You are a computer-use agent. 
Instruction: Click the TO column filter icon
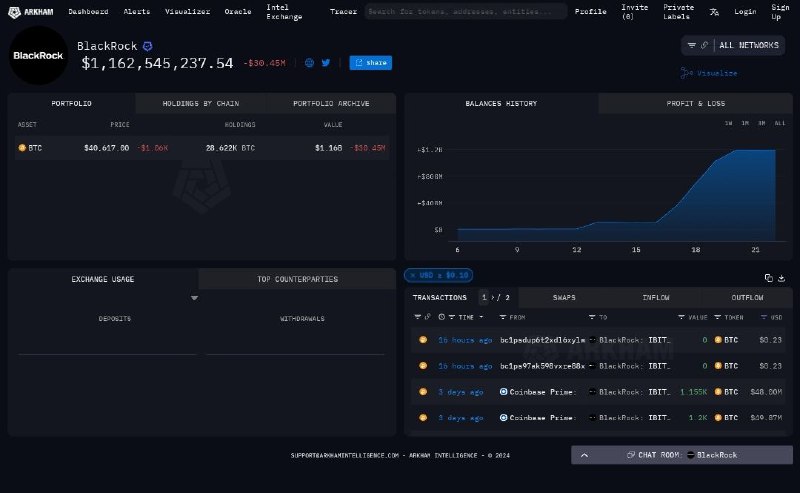[592, 317]
